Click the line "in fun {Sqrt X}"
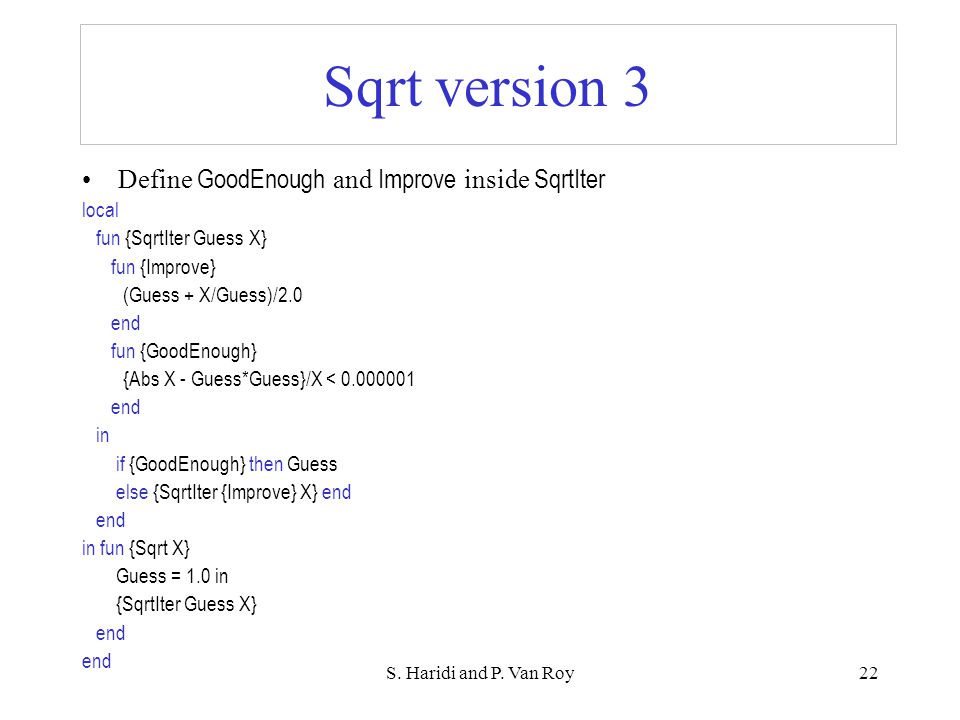Image resolution: width=960 pixels, height=720 pixels. point(136,548)
